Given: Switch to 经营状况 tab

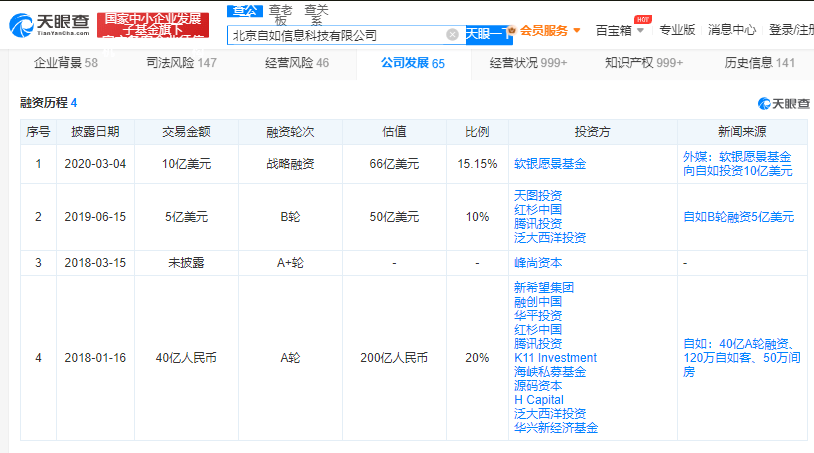Looking at the screenshot, I should [x=528, y=63].
